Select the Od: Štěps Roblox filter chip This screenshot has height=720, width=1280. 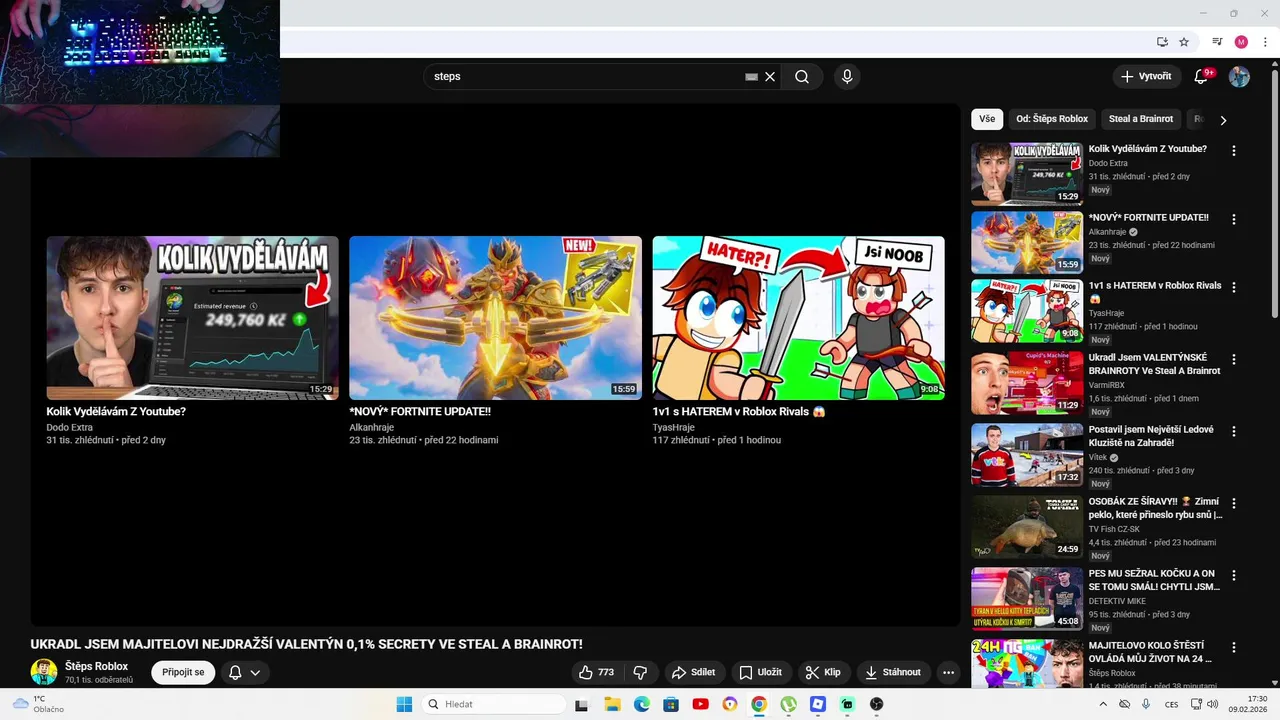[x=1052, y=119]
